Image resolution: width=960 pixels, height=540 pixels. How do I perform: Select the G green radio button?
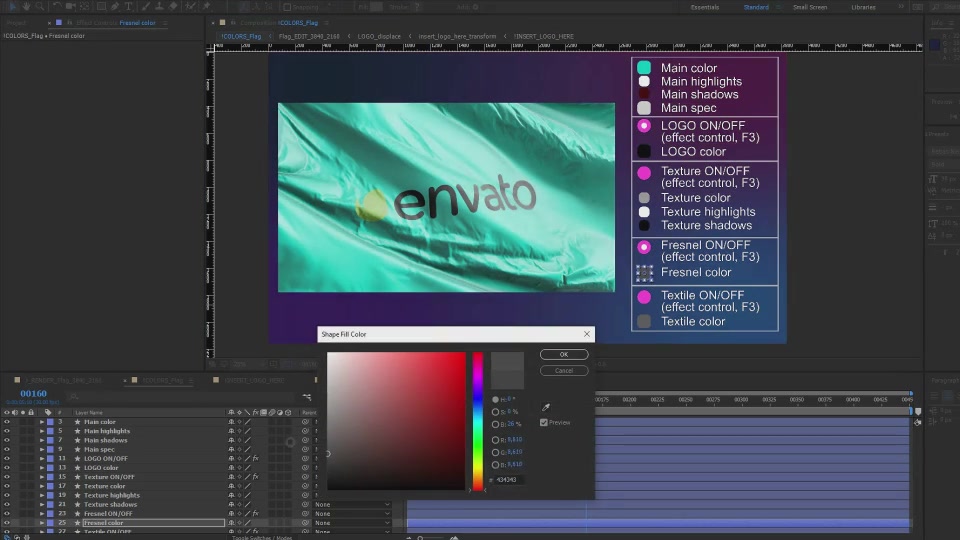[x=495, y=452]
